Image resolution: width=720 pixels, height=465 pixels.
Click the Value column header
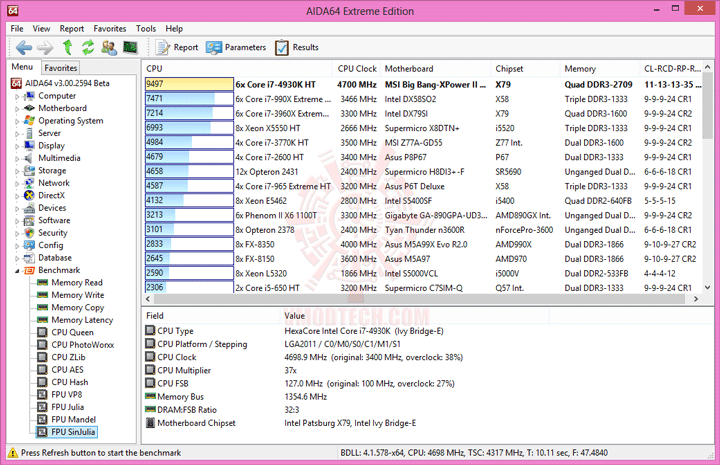point(413,315)
